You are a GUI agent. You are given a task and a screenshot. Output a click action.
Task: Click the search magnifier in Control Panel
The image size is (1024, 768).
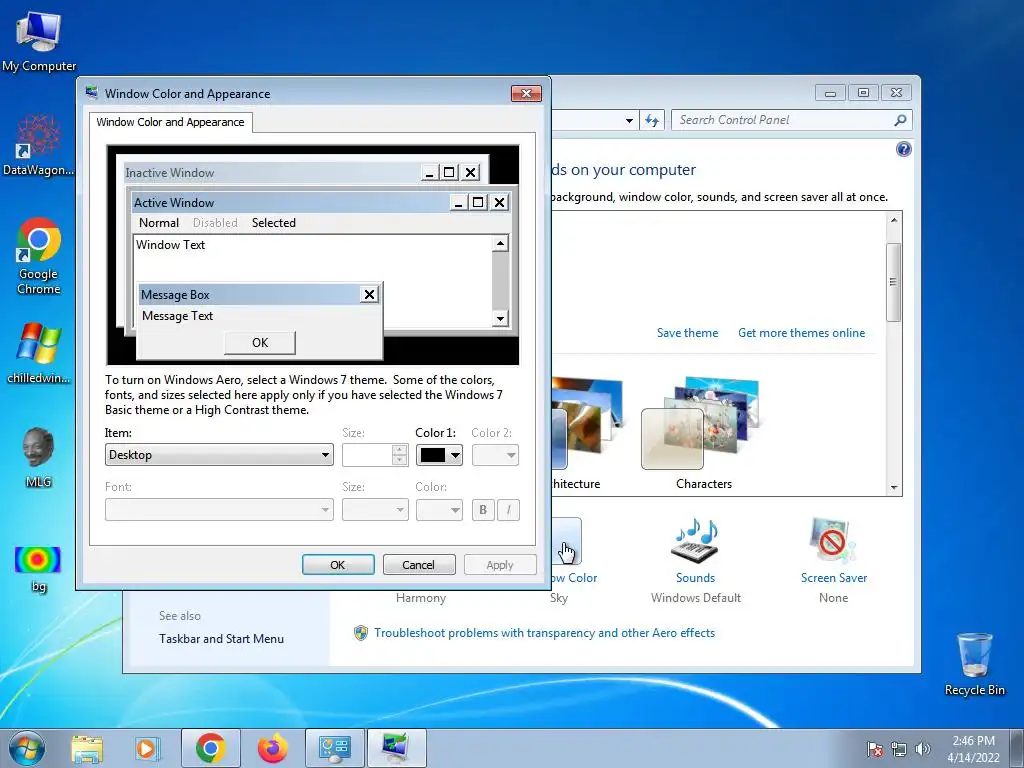coord(900,120)
